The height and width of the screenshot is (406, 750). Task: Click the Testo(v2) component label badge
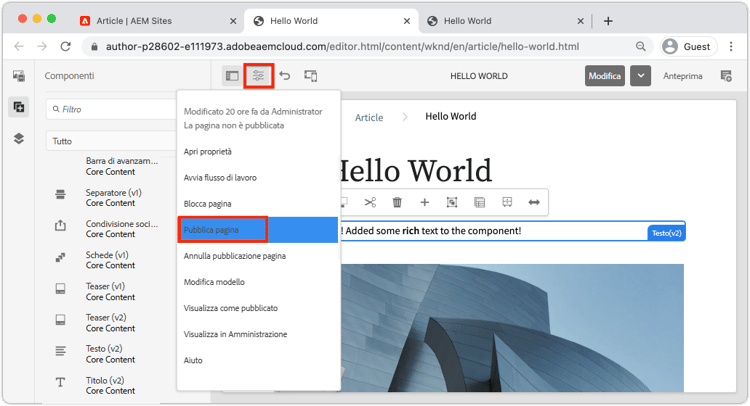(666, 233)
